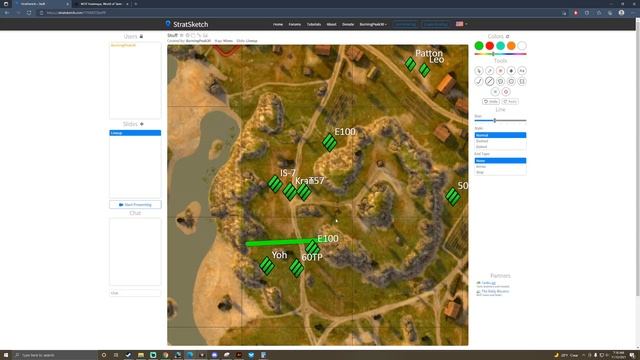Toggle the Users lock icon
The image size is (640, 360).
[141, 36]
